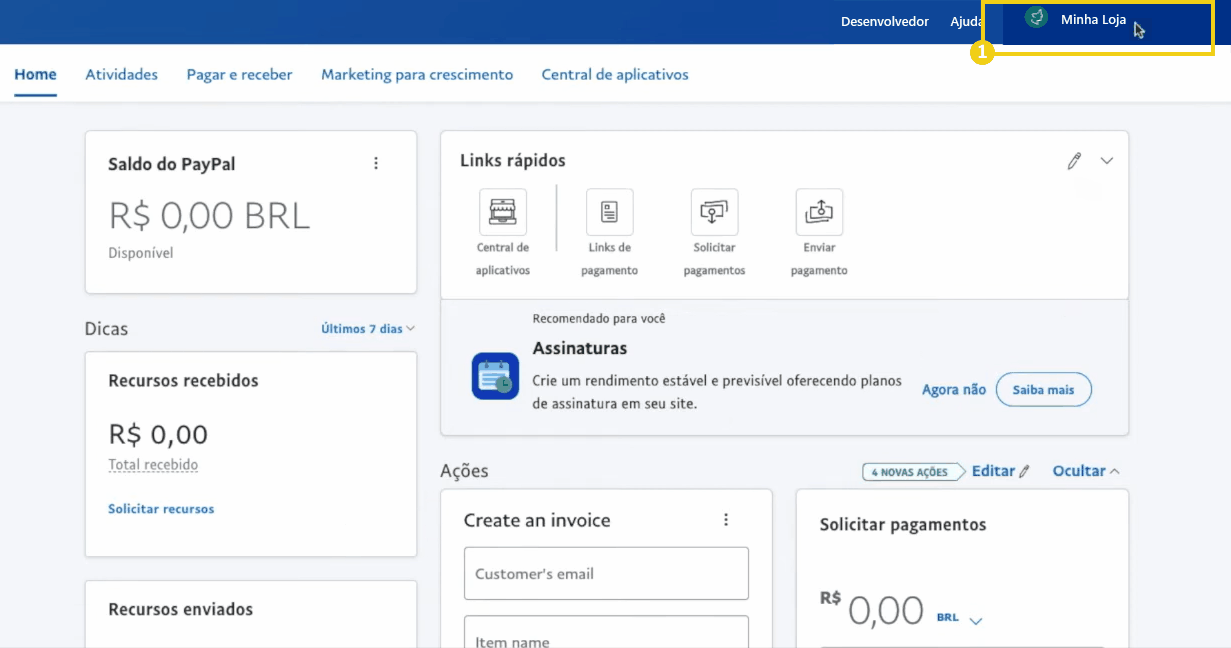Open the Ajuda header link
This screenshot has width=1231, height=648.
pos(968,21)
